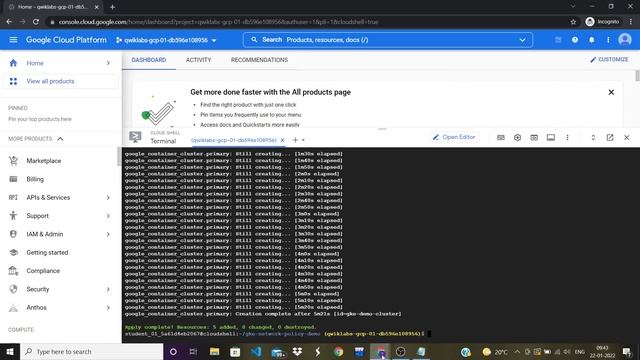640x360 pixels.
Task: Open the Help icon in header
Action: coord(575,40)
